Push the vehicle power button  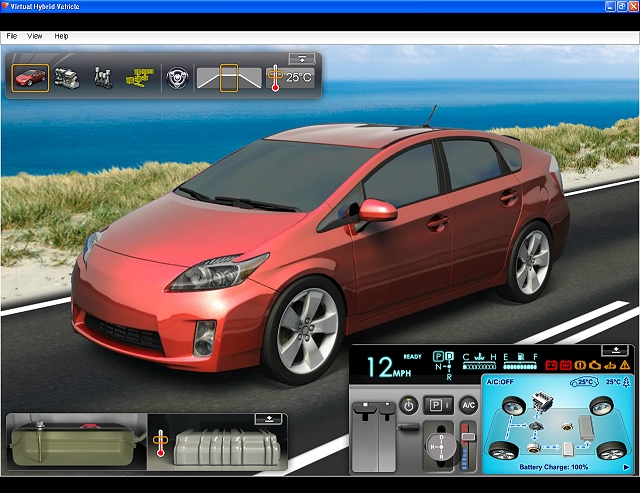[x=409, y=406]
